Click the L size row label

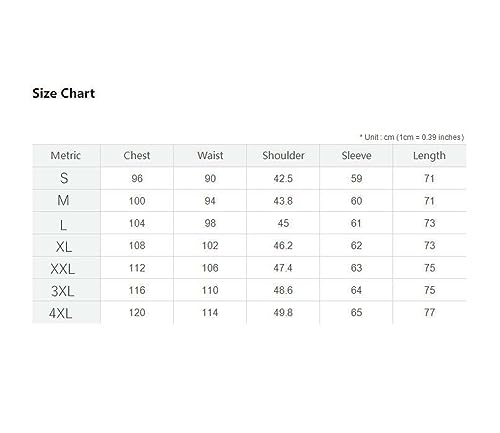63,225
